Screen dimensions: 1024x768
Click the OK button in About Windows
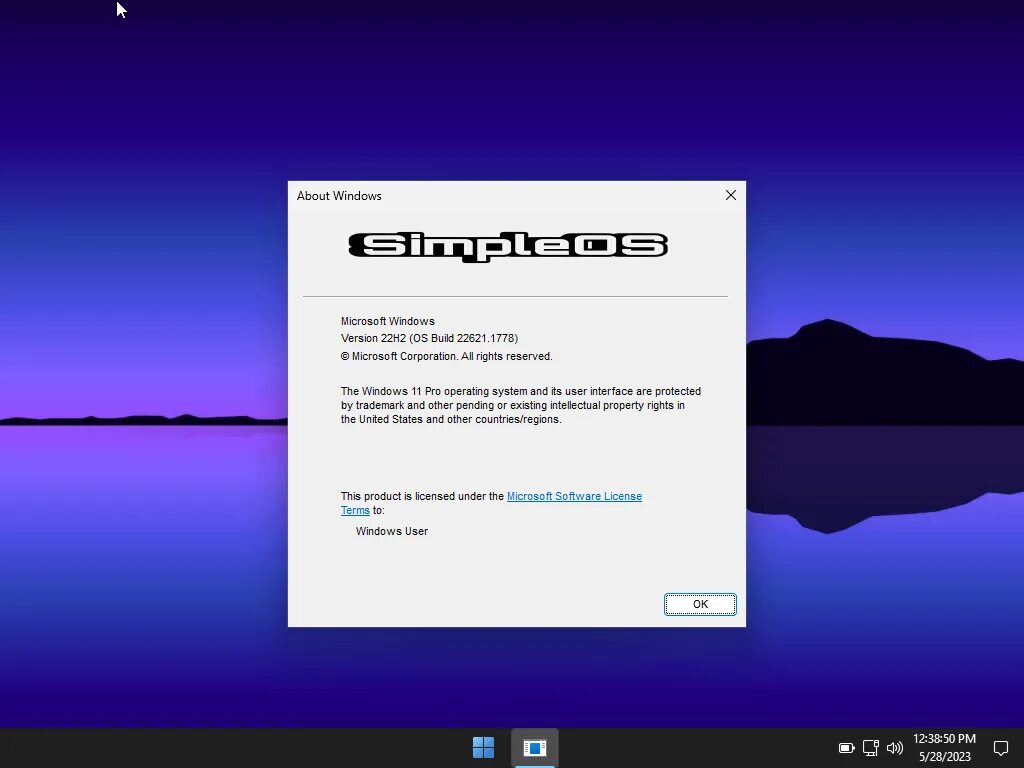pos(700,604)
